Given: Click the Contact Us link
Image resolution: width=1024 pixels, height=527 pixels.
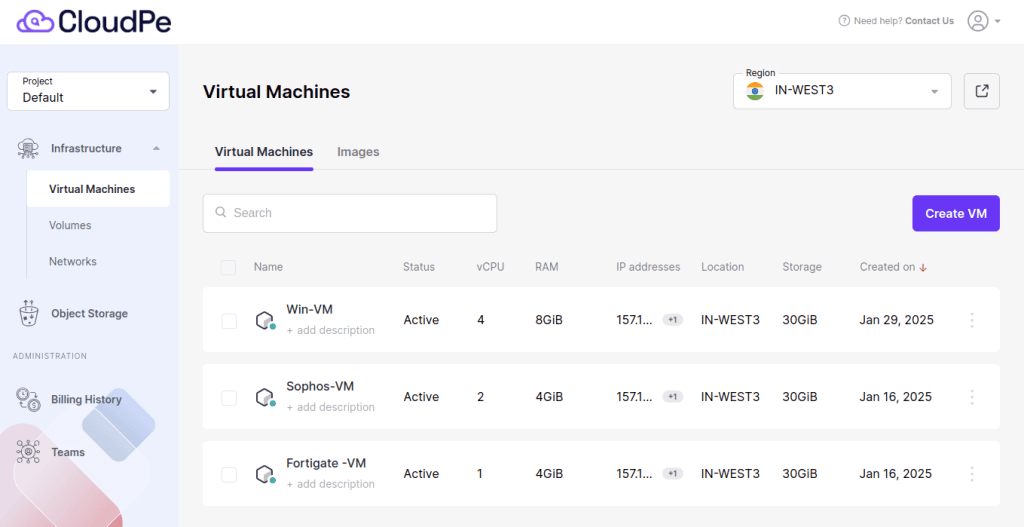Looking at the screenshot, I should pyautogui.click(x=929, y=21).
